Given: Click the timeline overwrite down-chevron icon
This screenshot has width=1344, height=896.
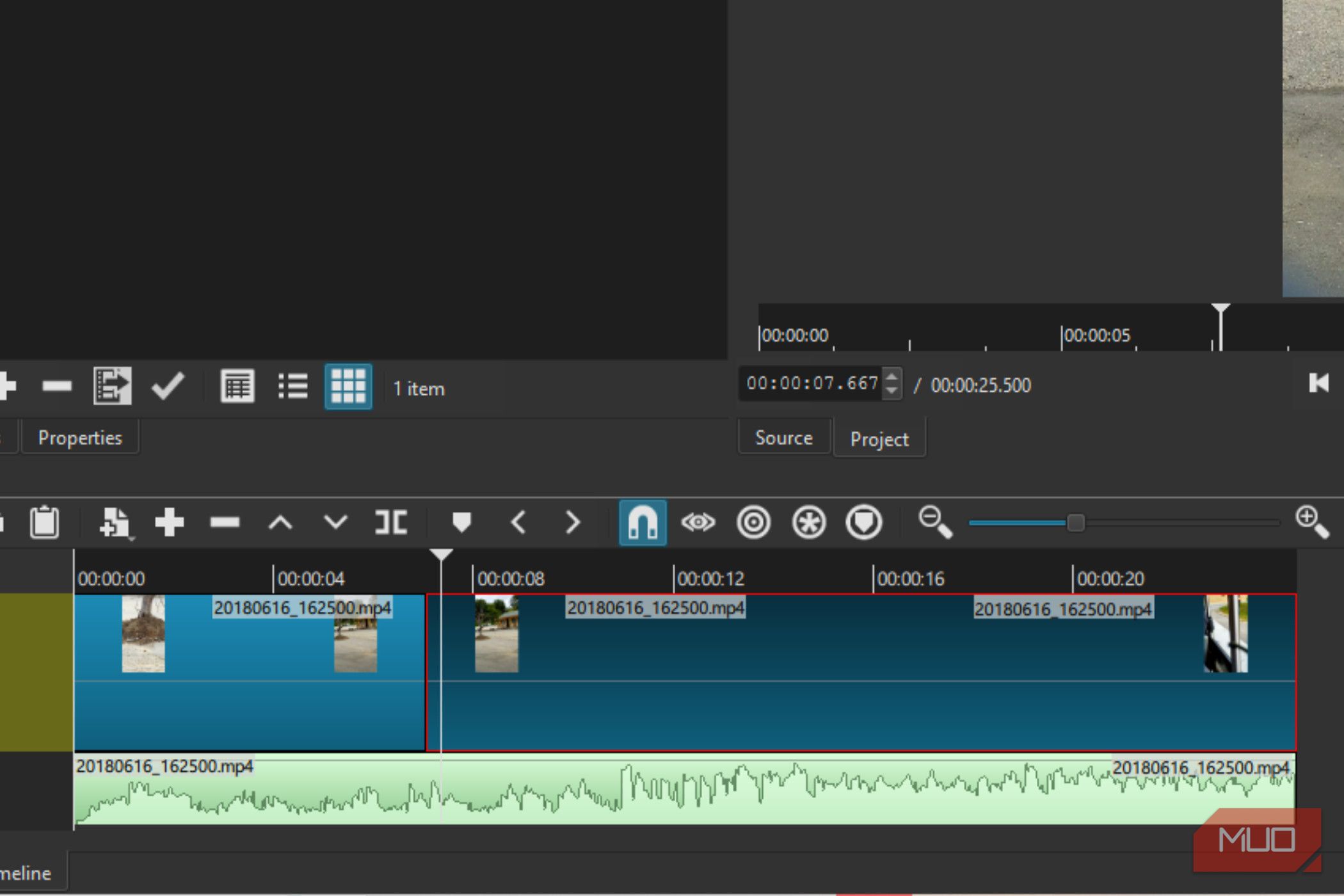Looking at the screenshot, I should click(x=335, y=522).
